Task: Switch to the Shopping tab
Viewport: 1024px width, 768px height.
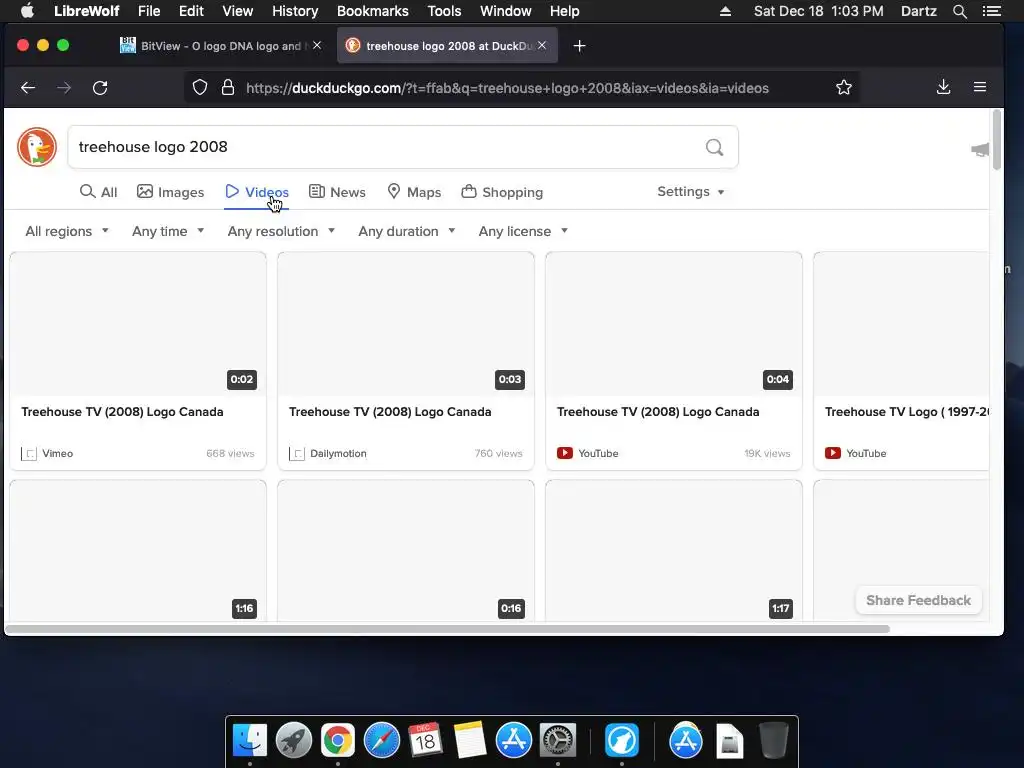Action: coord(502,192)
